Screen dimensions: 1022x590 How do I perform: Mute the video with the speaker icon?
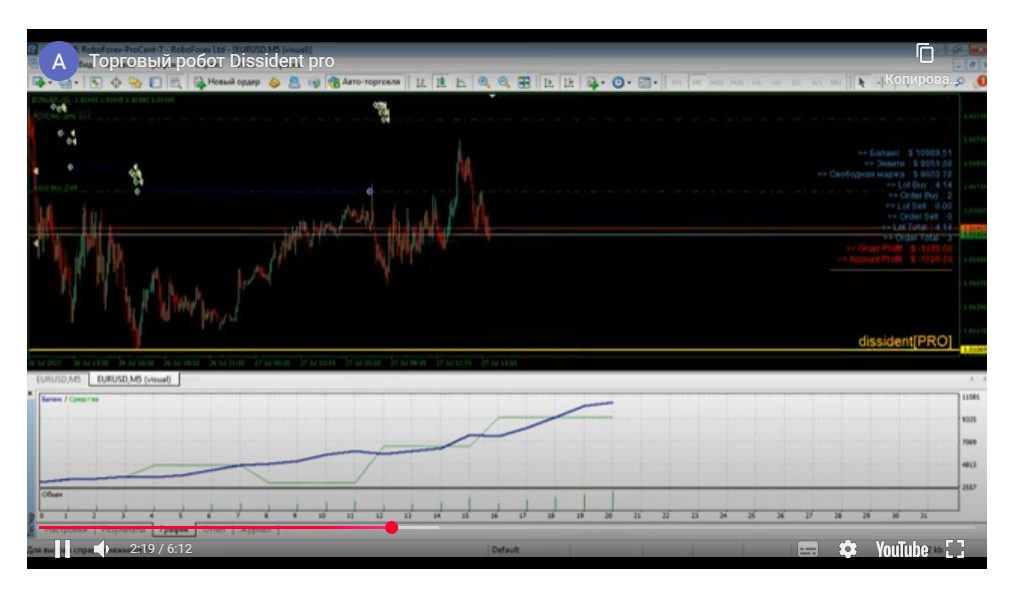(x=101, y=549)
